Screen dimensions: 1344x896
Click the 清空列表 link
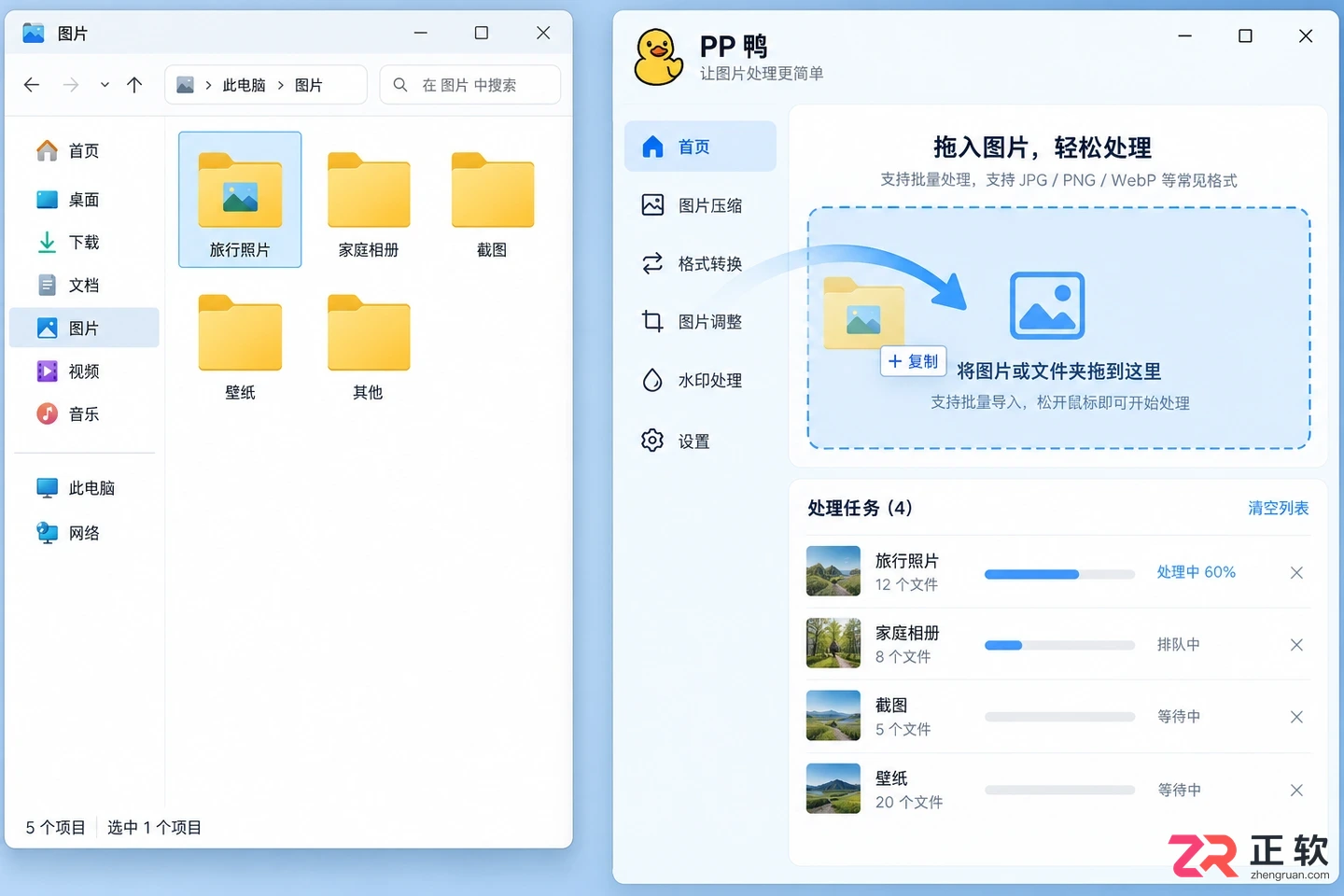click(x=1278, y=508)
